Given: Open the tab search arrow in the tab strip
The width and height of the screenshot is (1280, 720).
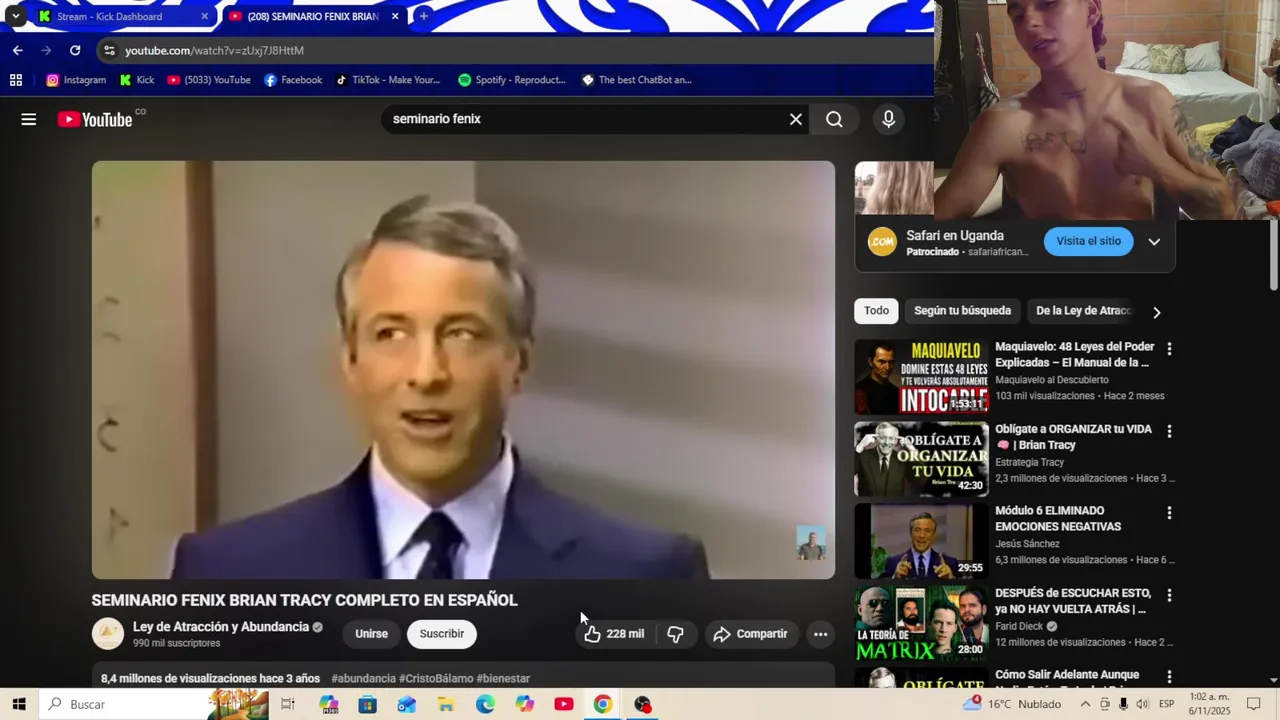Looking at the screenshot, I should [x=15, y=16].
